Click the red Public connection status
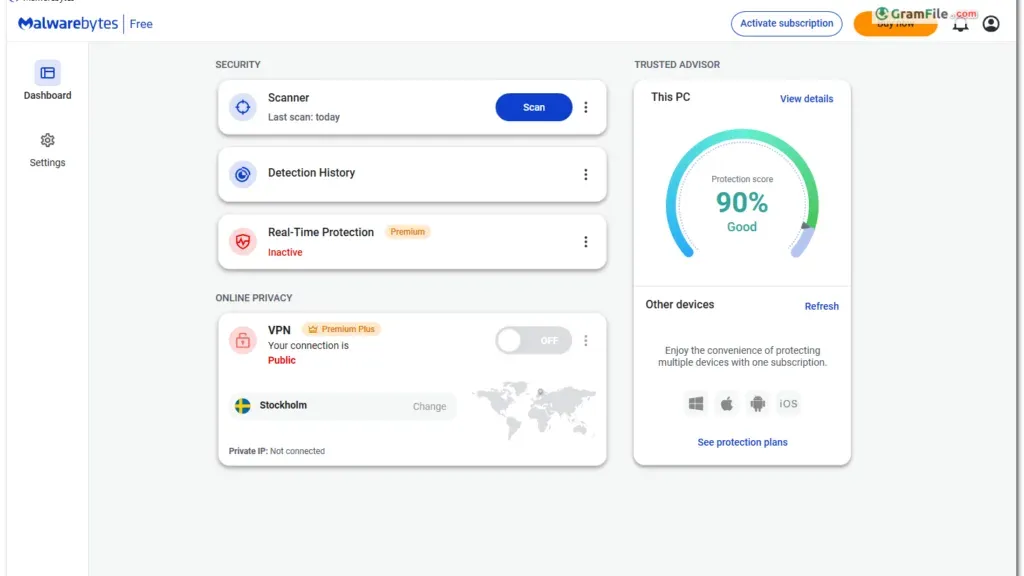This screenshot has height=576, width=1024. [x=281, y=360]
